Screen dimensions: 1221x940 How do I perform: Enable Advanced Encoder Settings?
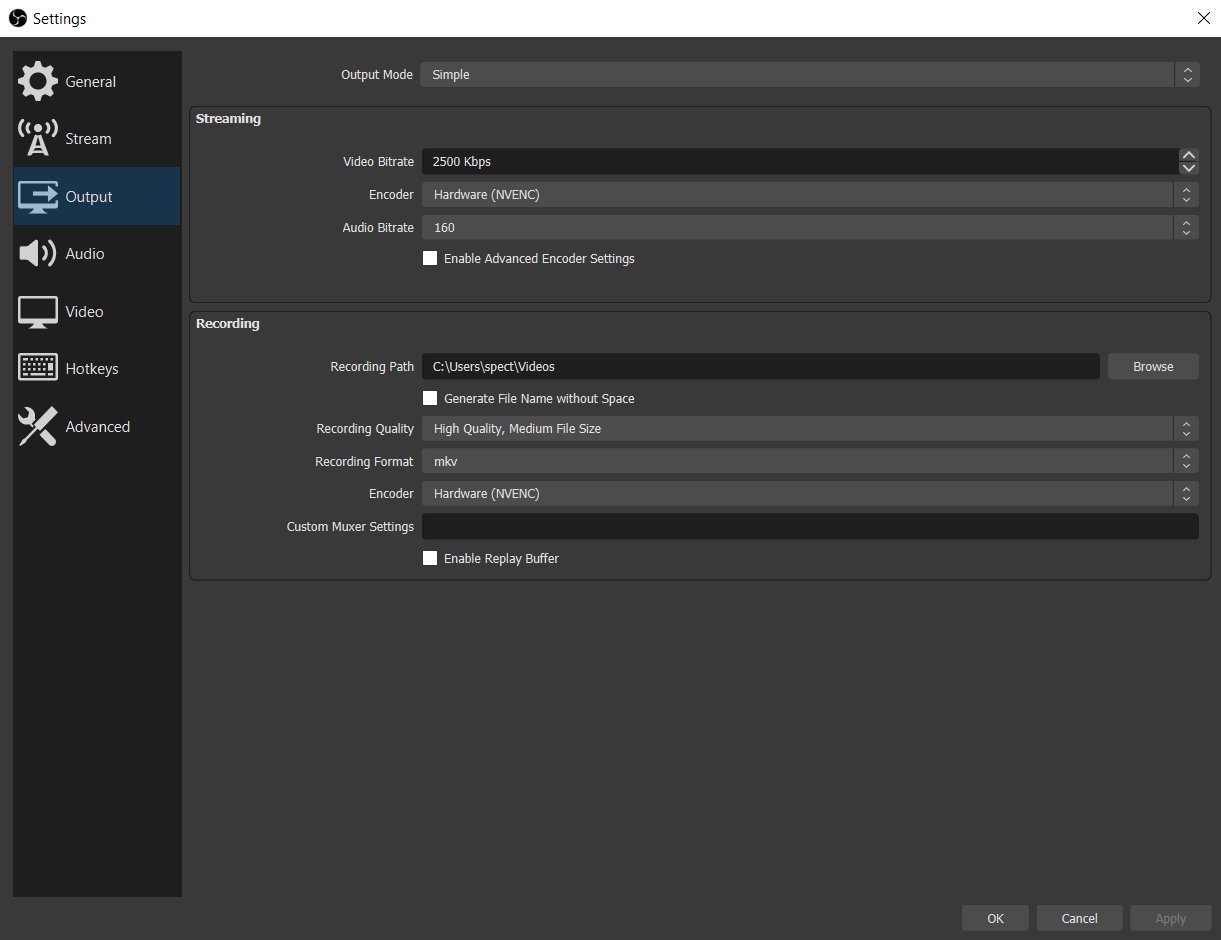(430, 258)
